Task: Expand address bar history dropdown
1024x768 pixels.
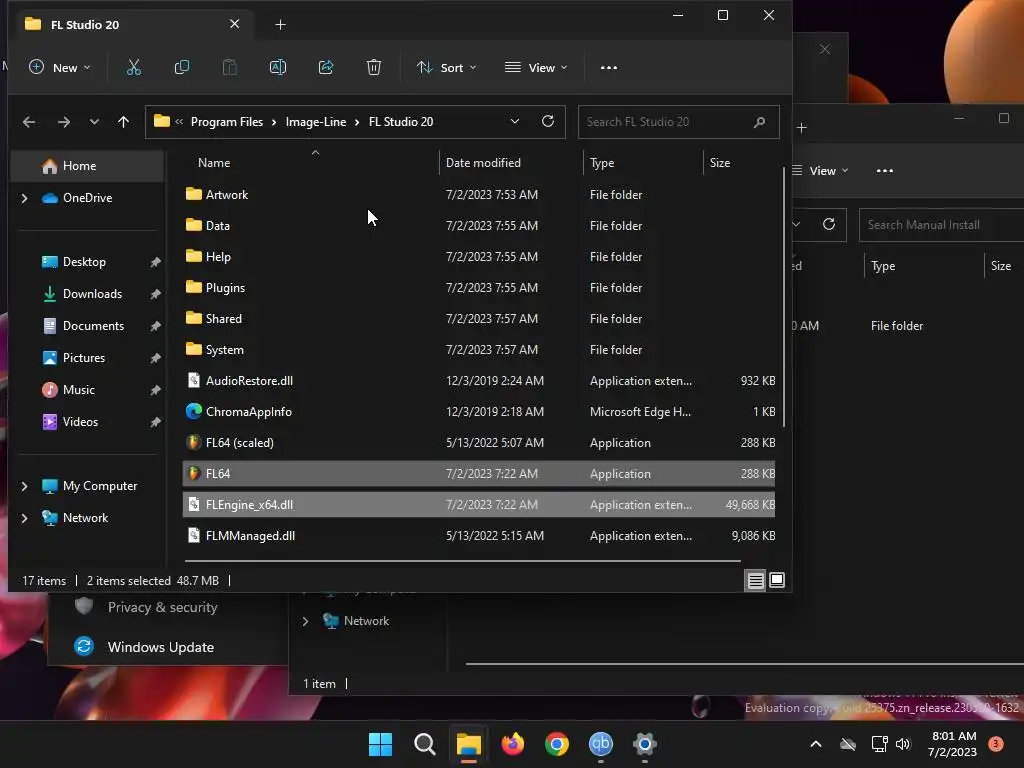Action: pyautogui.click(x=515, y=121)
